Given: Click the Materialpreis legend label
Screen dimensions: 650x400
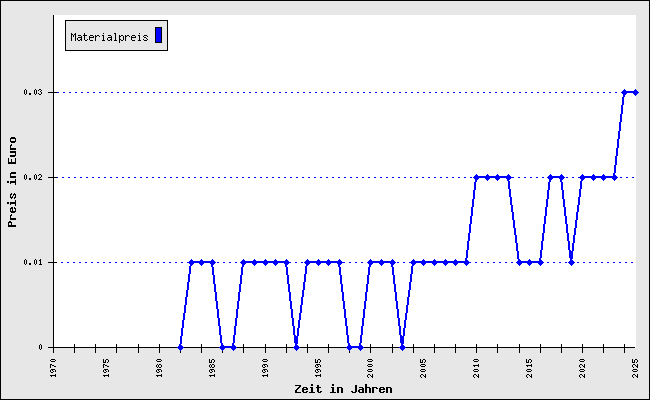Looking at the screenshot, I should [x=109, y=37].
